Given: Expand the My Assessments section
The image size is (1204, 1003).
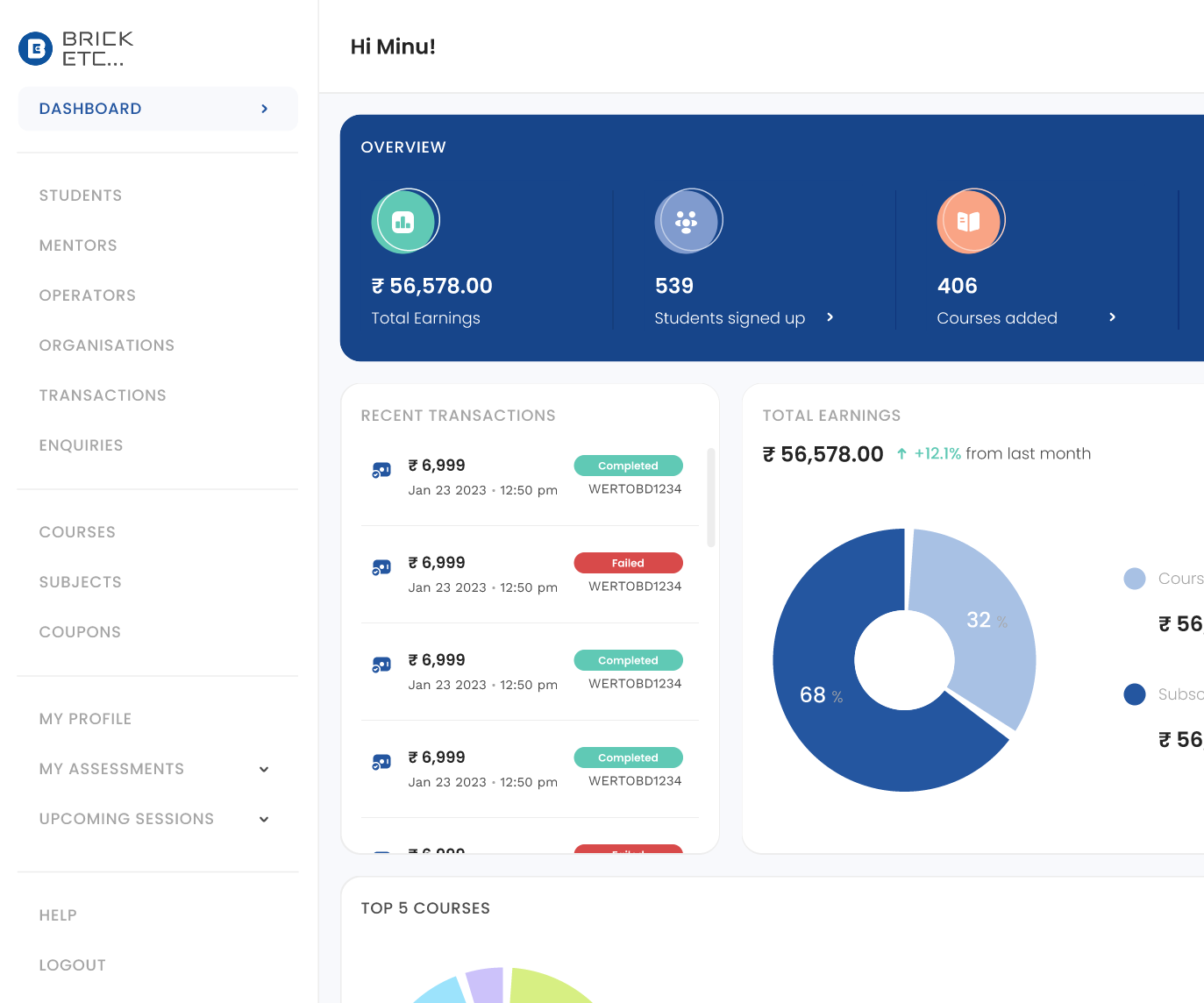Looking at the screenshot, I should click(x=263, y=769).
